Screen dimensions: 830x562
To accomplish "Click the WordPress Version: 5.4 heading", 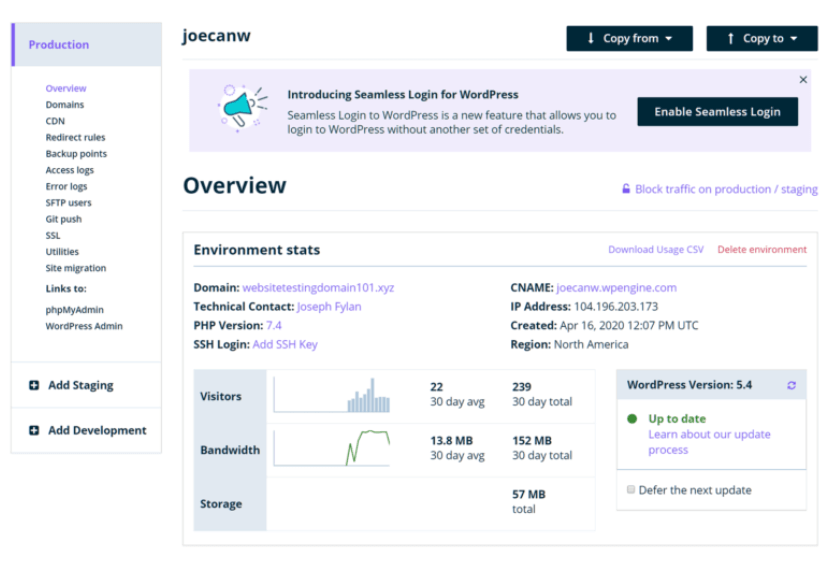I will click(689, 385).
